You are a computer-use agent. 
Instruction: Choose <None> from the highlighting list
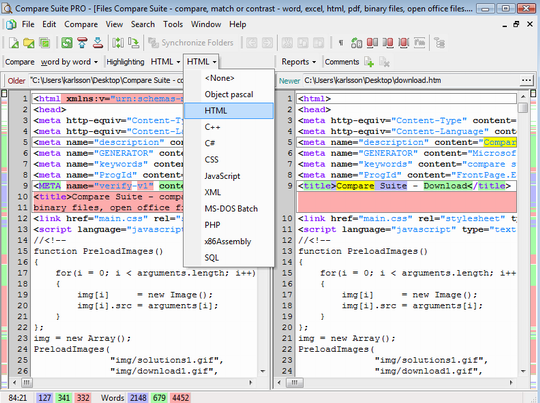tap(229, 78)
